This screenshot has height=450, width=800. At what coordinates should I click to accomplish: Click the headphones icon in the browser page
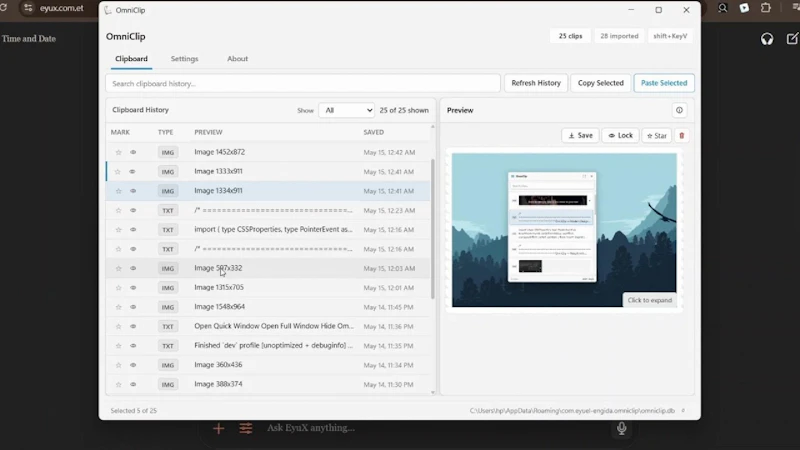click(x=767, y=39)
